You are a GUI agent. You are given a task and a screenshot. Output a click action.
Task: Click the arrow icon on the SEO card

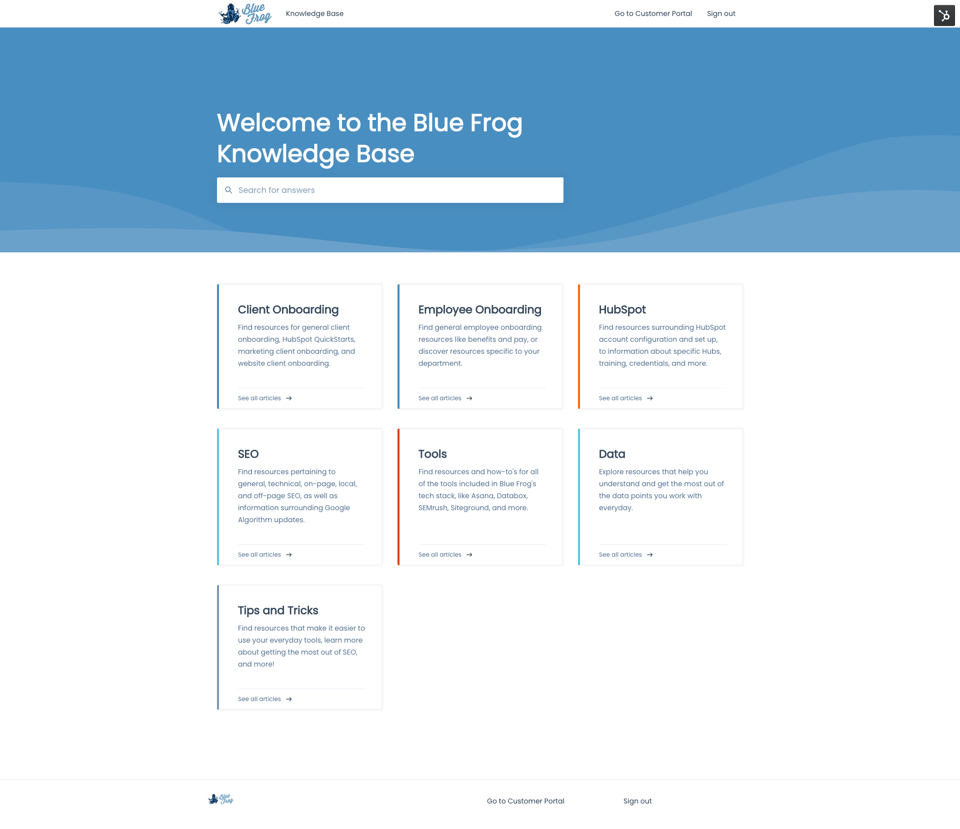coord(290,554)
